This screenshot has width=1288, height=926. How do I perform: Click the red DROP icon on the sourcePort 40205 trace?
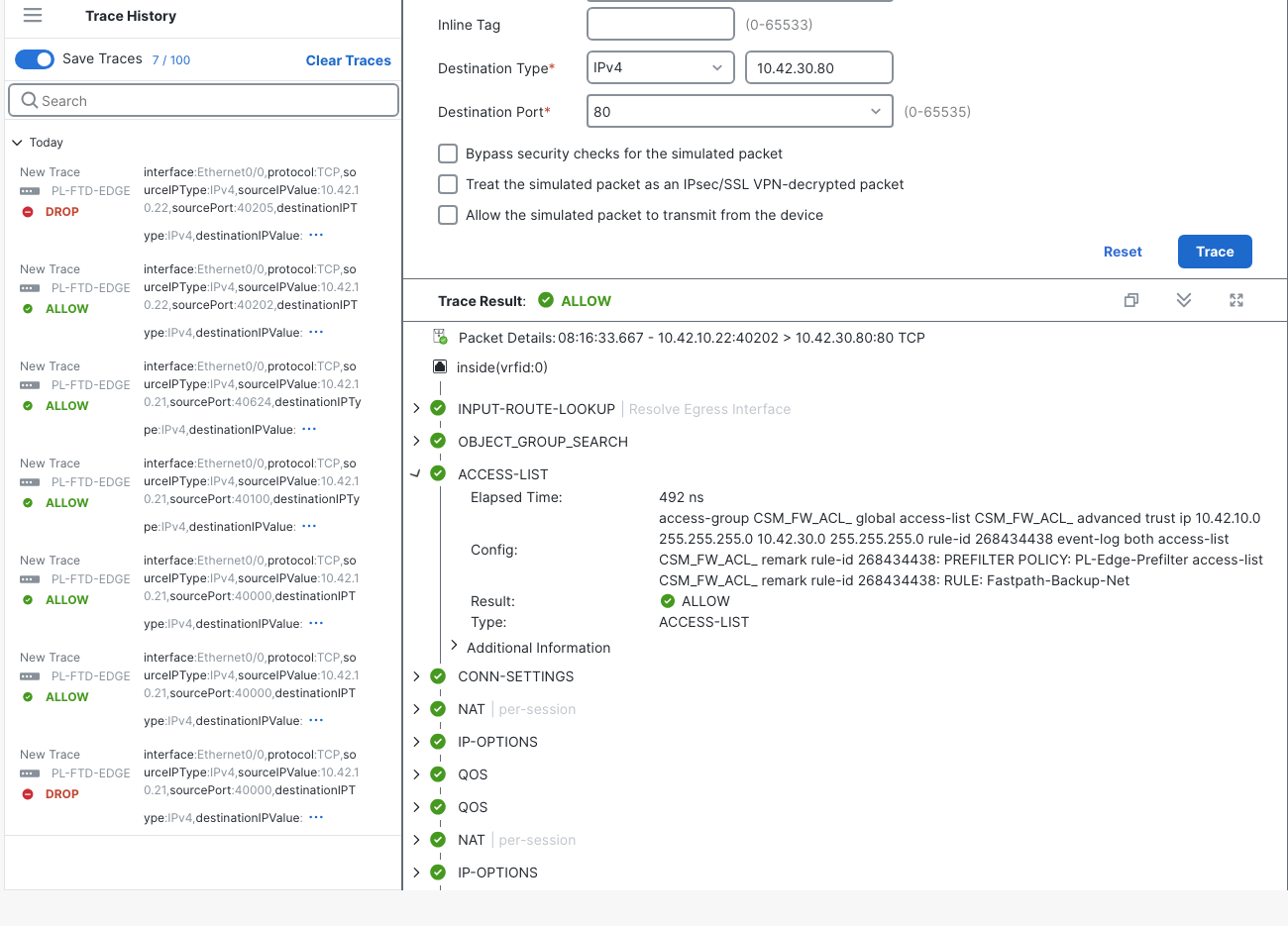tap(28, 212)
